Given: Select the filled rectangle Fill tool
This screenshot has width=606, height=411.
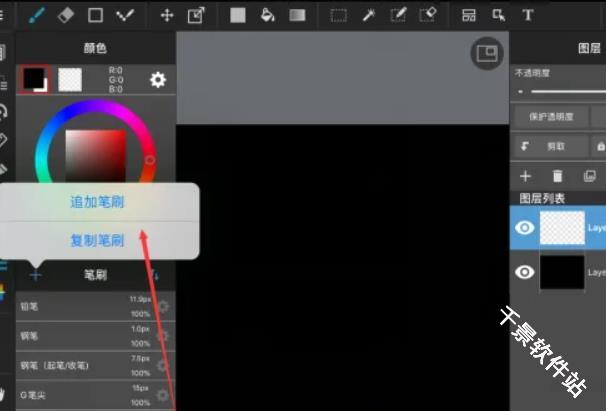Looking at the screenshot, I should pyautogui.click(x=238, y=15).
